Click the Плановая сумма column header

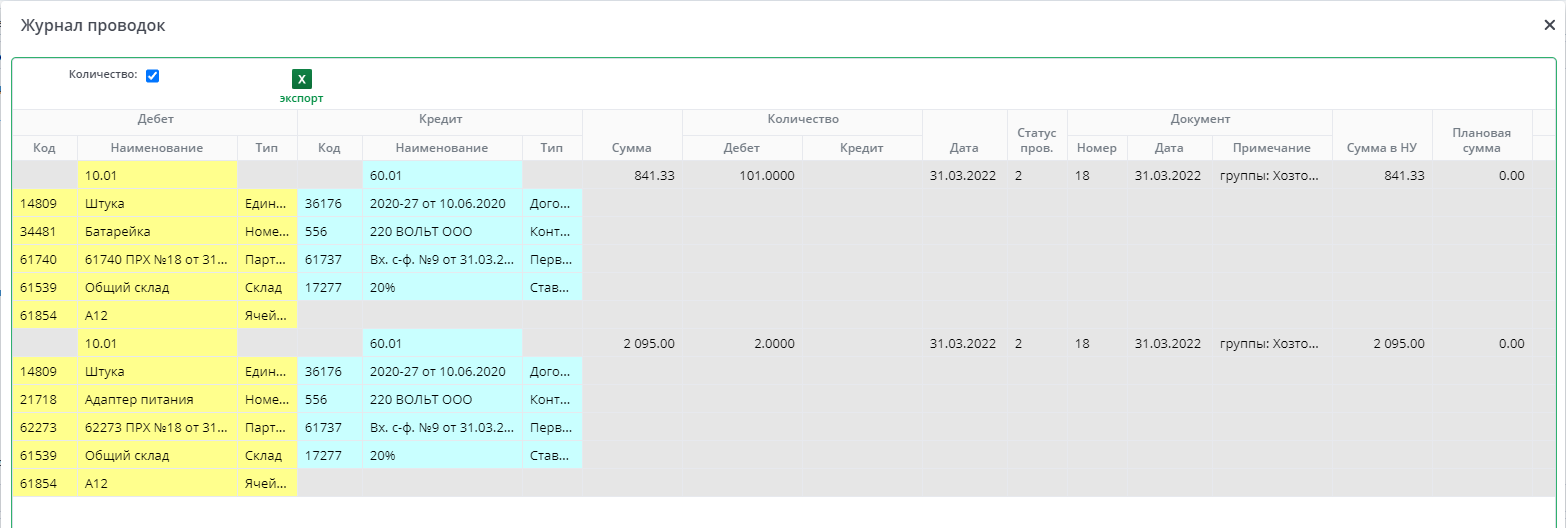tap(1481, 140)
